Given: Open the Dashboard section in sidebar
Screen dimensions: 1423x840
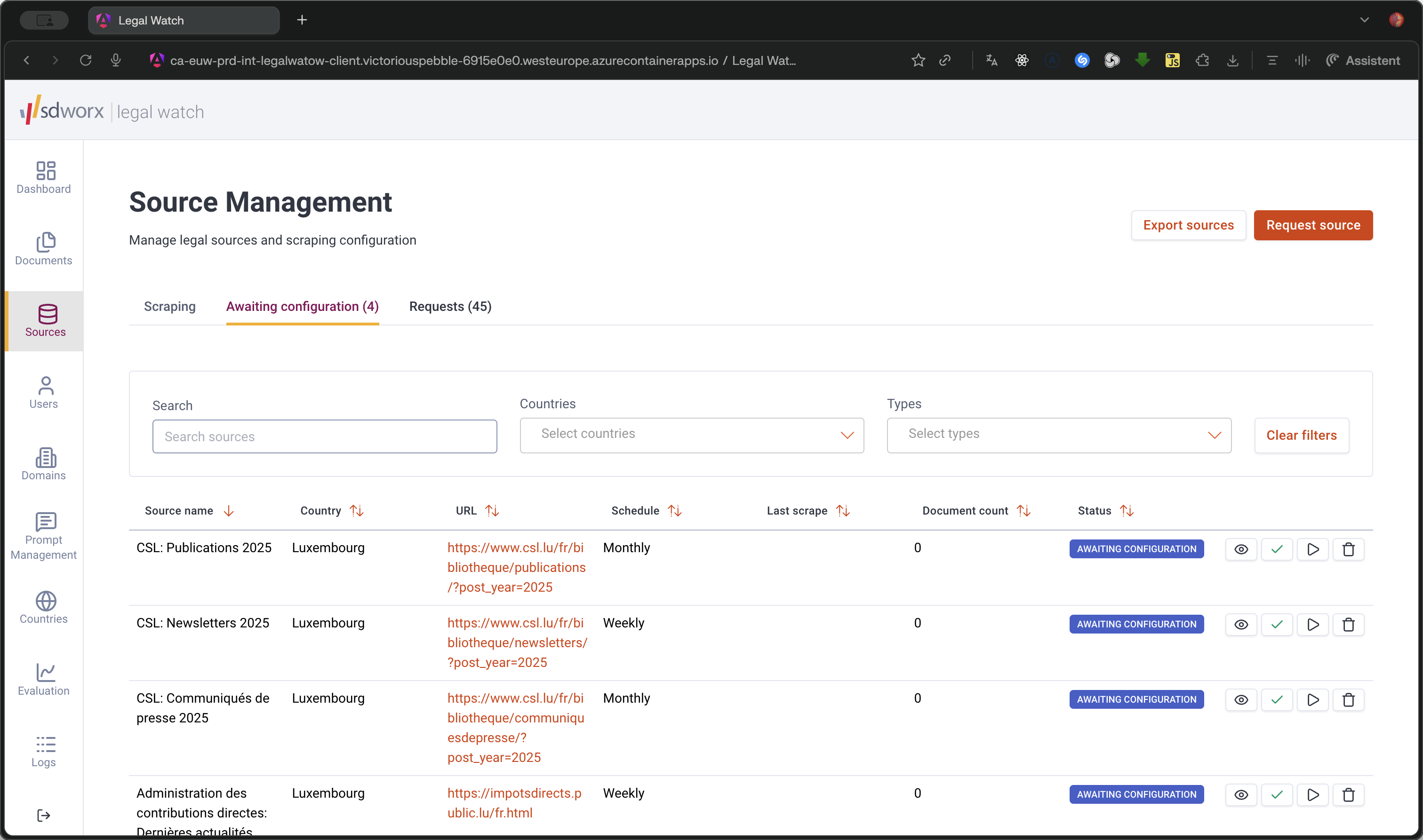Looking at the screenshot, I should pyautogui.click(x=44, y=178).
